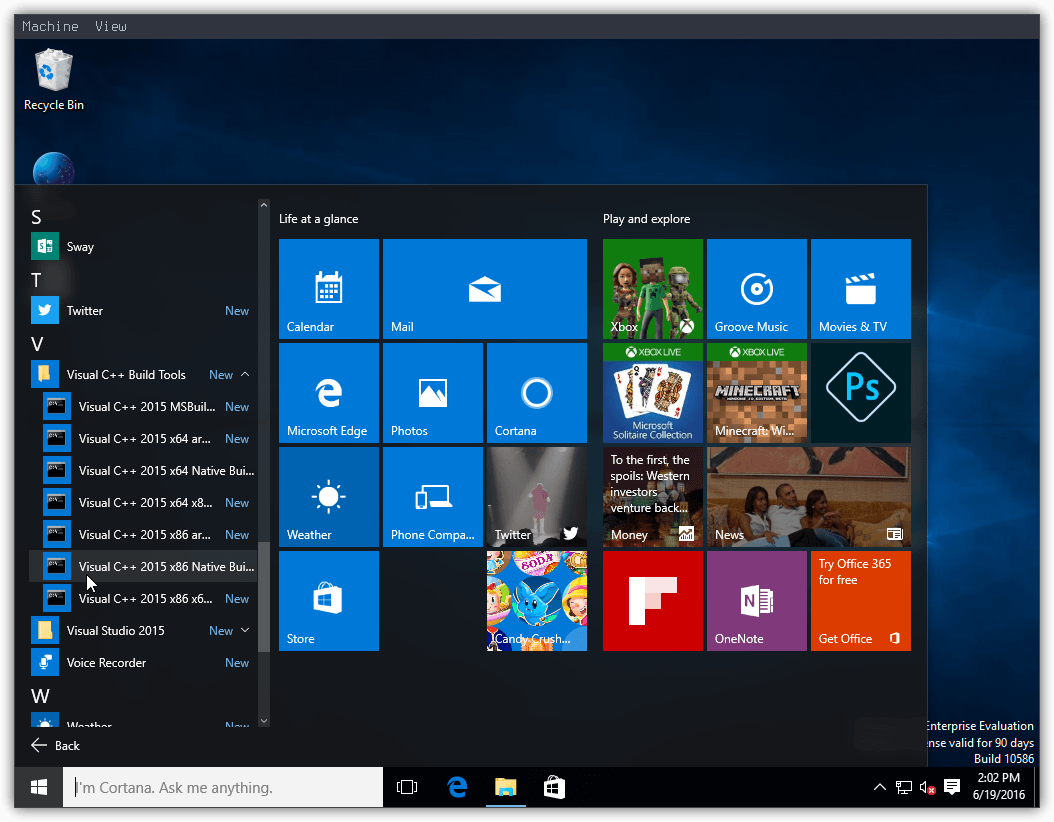Image resolution: width=1054 pixels, height=822 pixels.
Task: Click the app list scrollbar thumb
Action: (264, 597)
